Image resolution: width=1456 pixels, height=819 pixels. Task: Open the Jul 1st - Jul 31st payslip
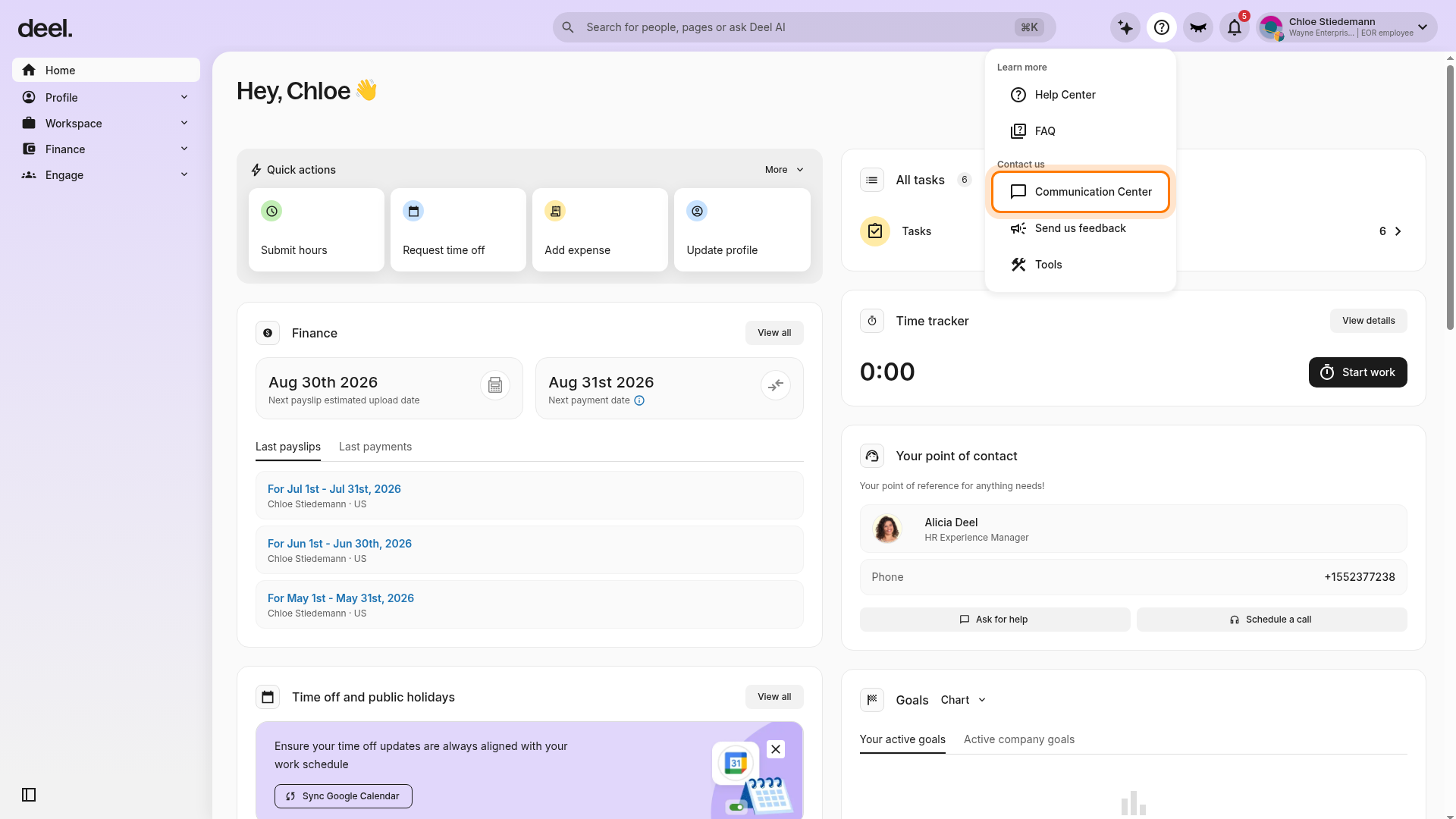click(x=529, y=495)
